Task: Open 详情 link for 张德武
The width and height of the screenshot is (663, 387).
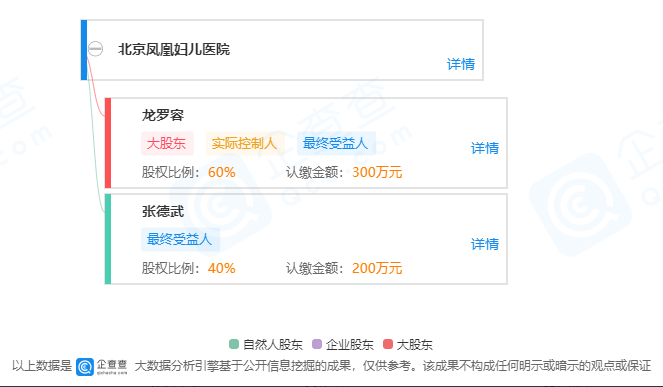Action: 485,244
